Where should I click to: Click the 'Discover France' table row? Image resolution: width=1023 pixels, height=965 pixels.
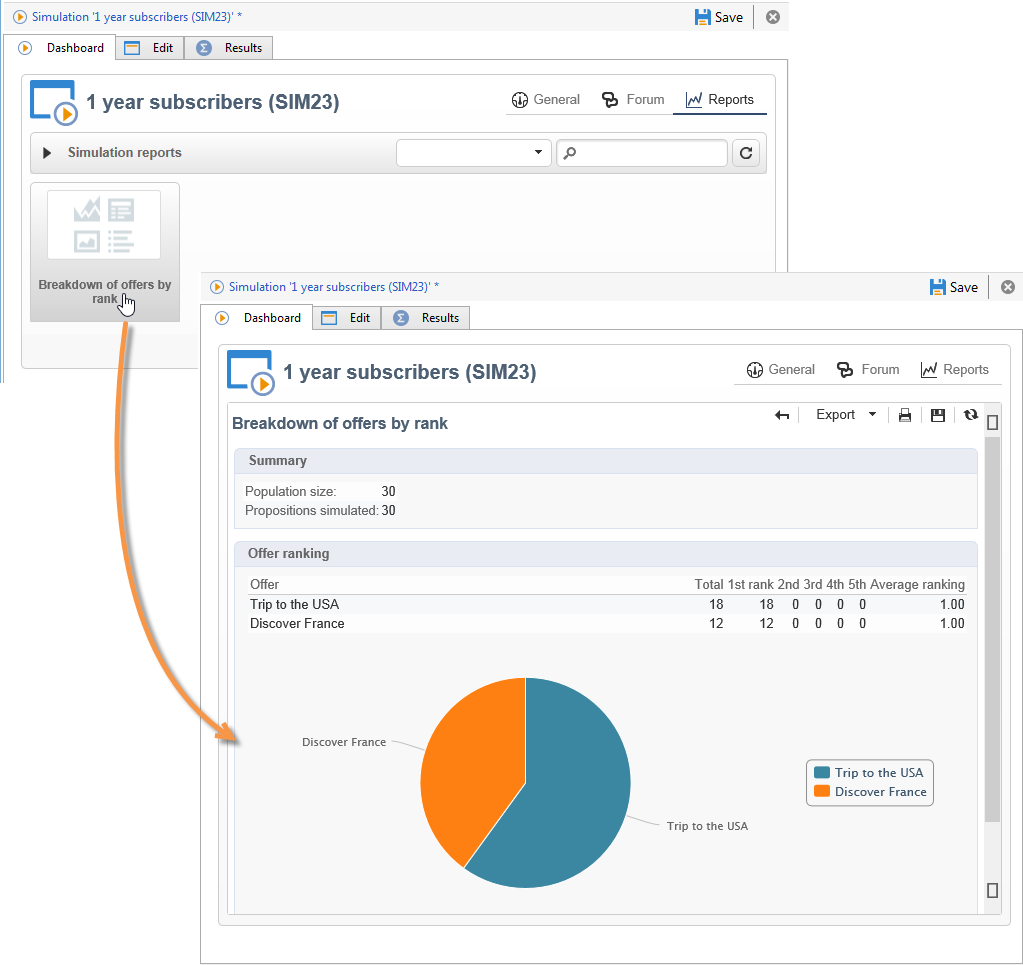tap(607, 623)
